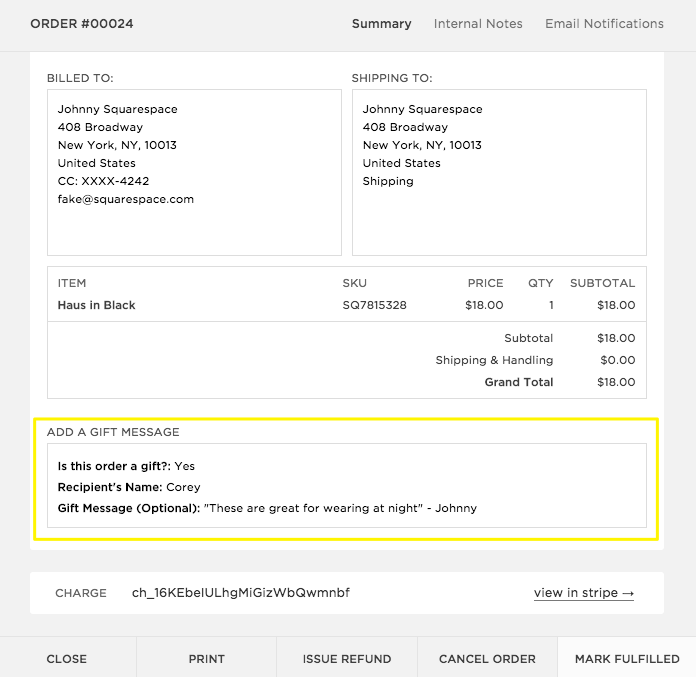Click the Grand Total amount

click(x=615, y=382)
